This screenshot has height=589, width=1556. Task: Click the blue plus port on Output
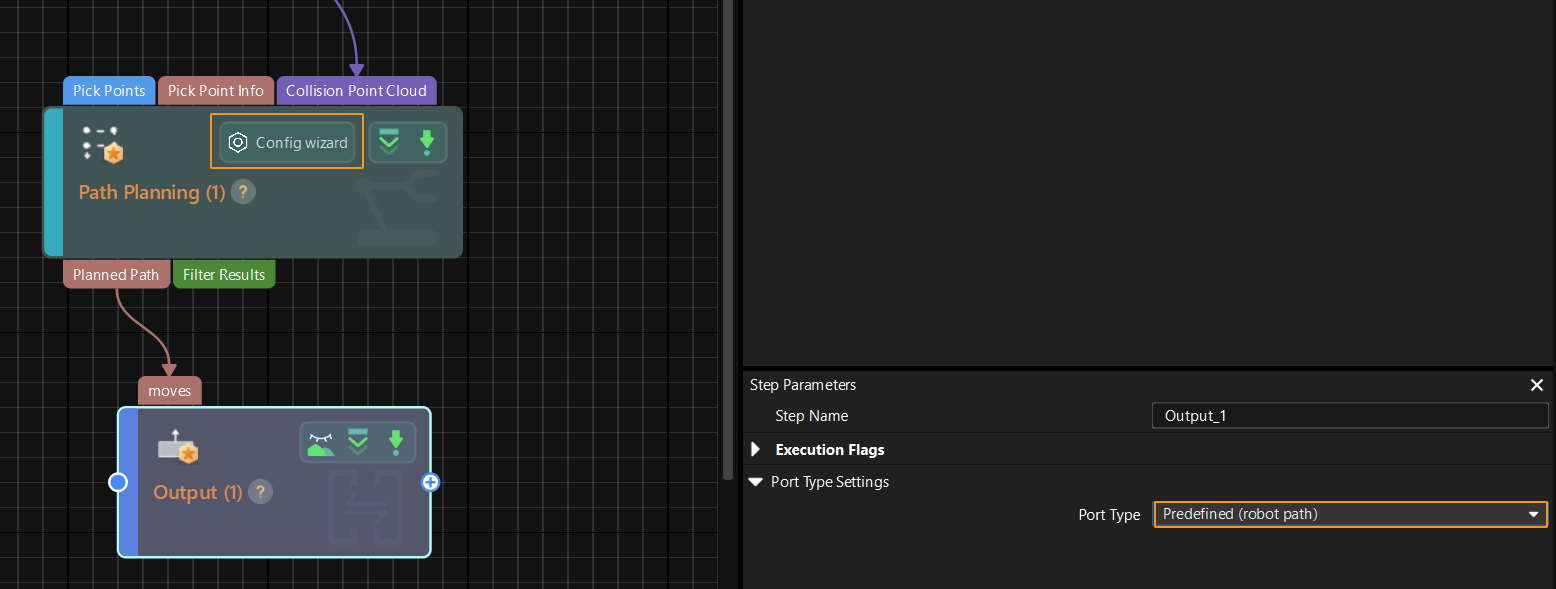coord(431,483)
